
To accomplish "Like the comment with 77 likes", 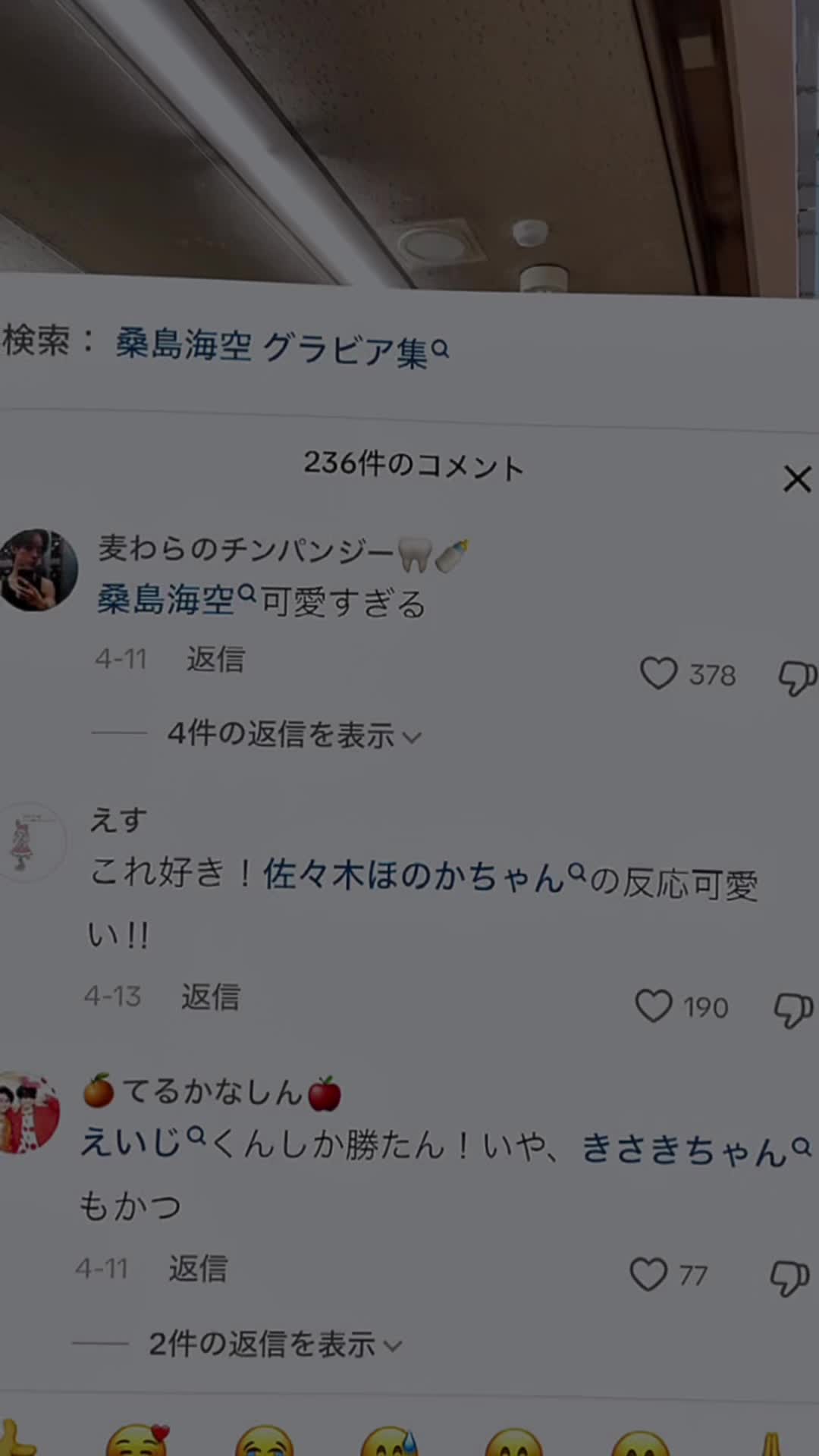I will coord(648,1274).
